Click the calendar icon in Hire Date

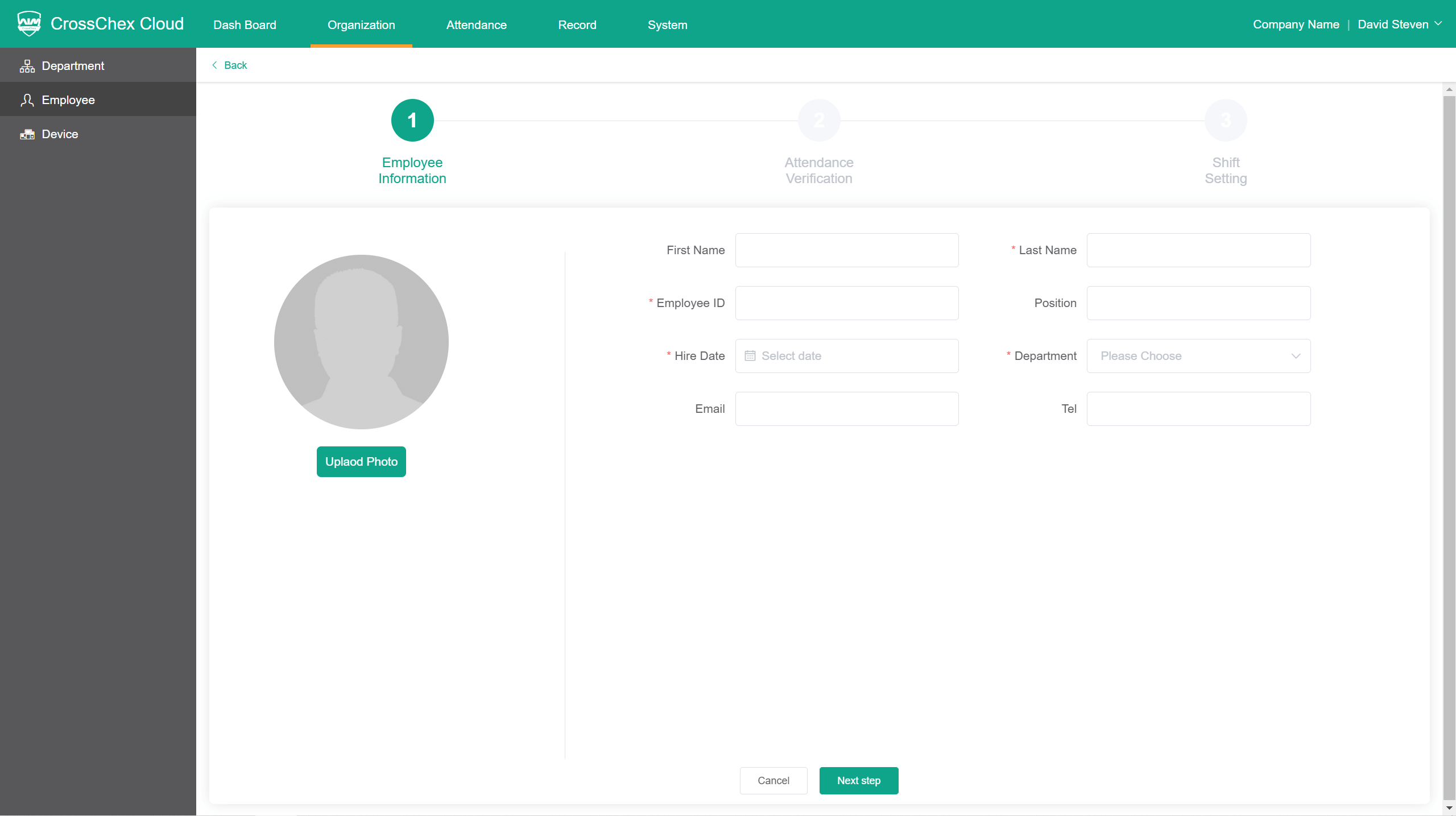[x=750, y=356]
